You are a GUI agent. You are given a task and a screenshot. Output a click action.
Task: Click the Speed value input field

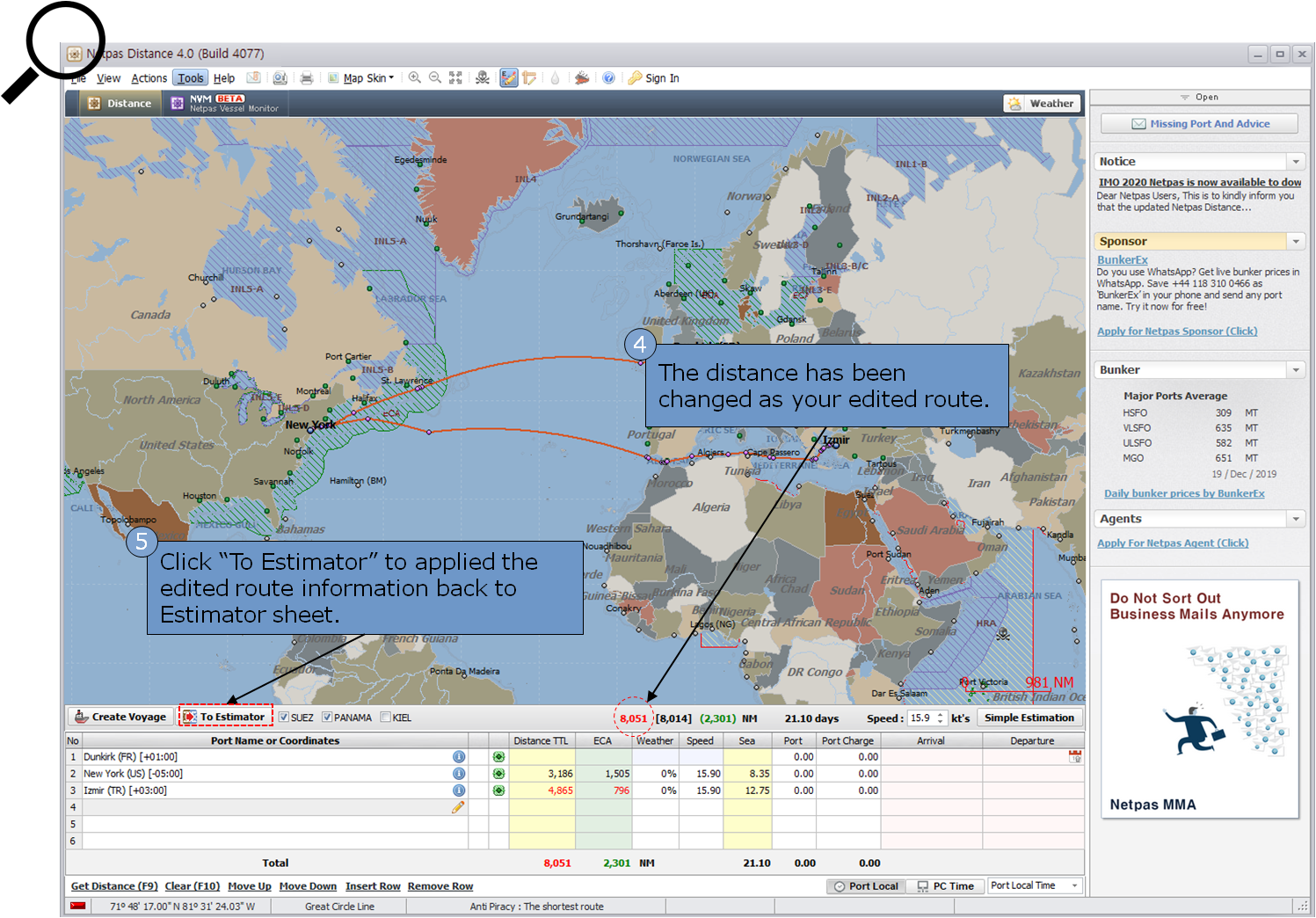pyautogui.click(x=921, y=718)
